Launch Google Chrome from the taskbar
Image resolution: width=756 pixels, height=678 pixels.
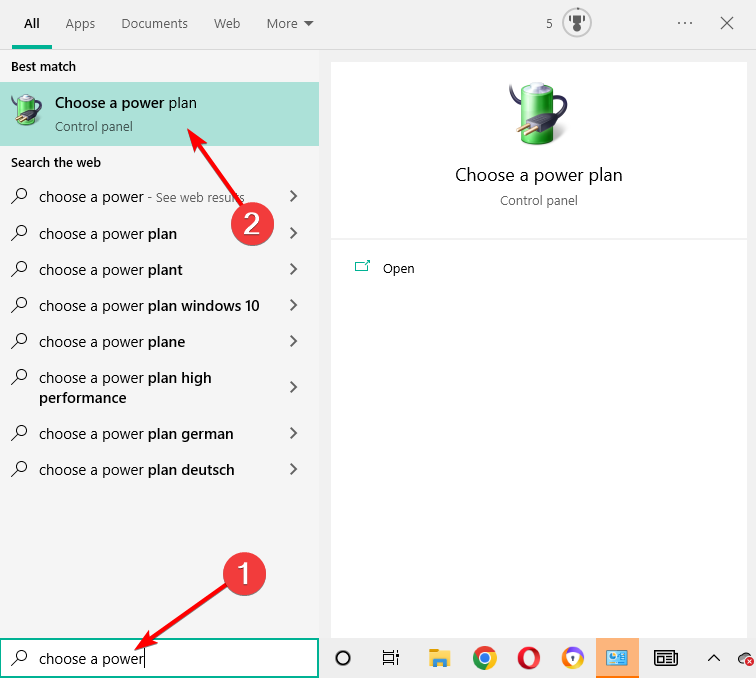485,658
